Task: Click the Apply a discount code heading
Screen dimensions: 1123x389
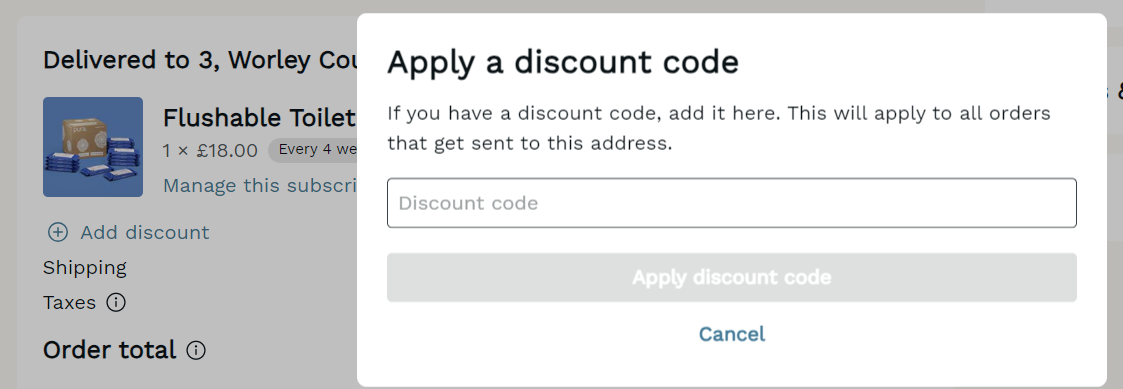Action: point(563,62)
